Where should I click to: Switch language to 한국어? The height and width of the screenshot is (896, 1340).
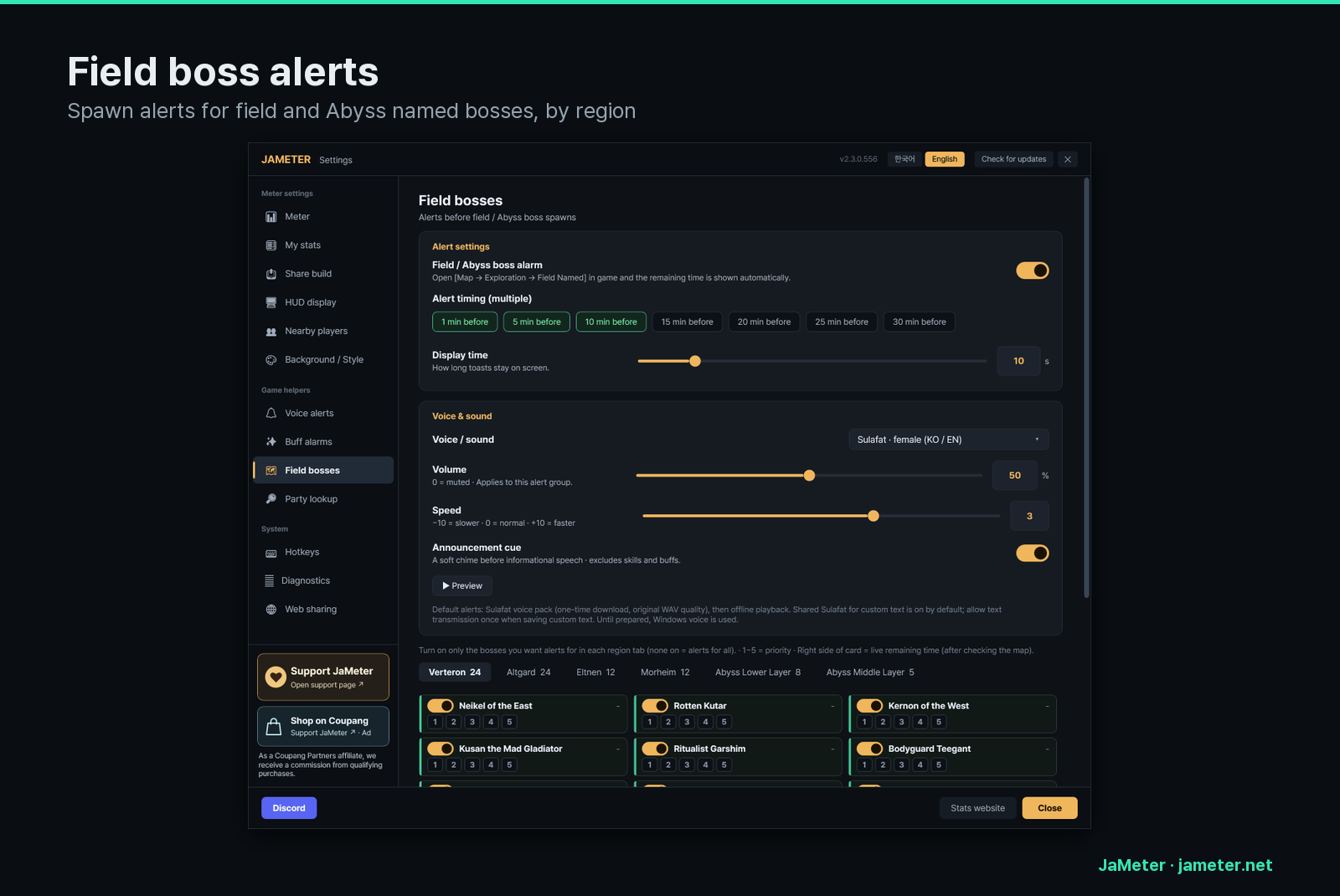(904, 159)
